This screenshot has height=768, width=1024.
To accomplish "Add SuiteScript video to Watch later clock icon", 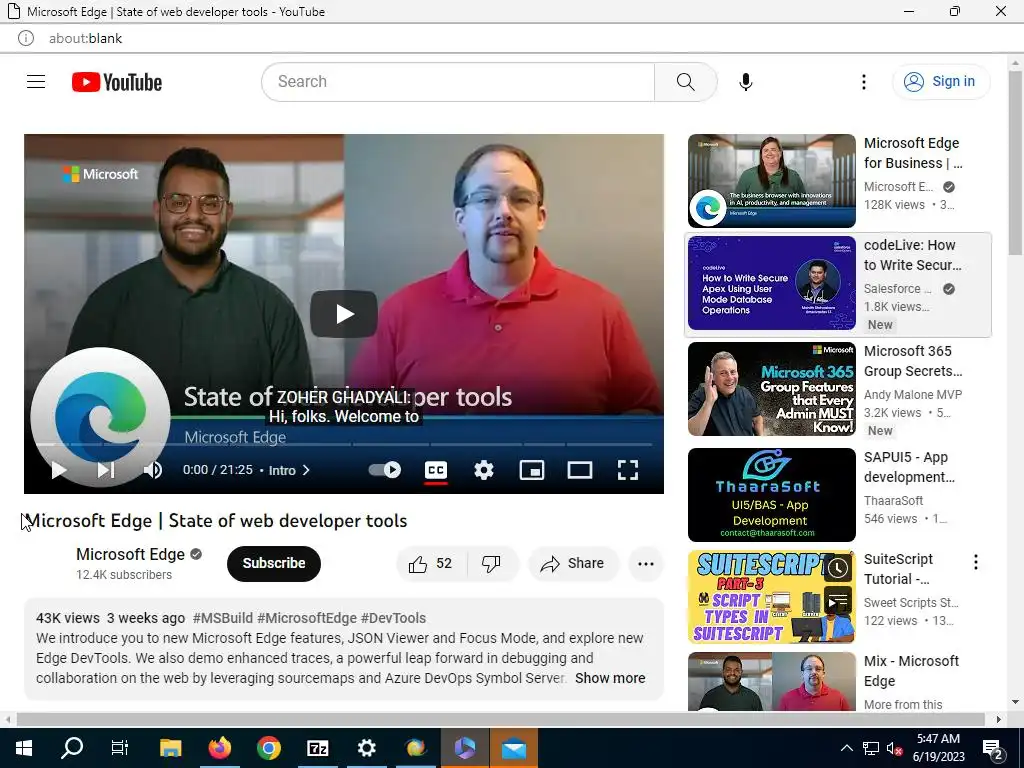I will [x=838, y=568].
